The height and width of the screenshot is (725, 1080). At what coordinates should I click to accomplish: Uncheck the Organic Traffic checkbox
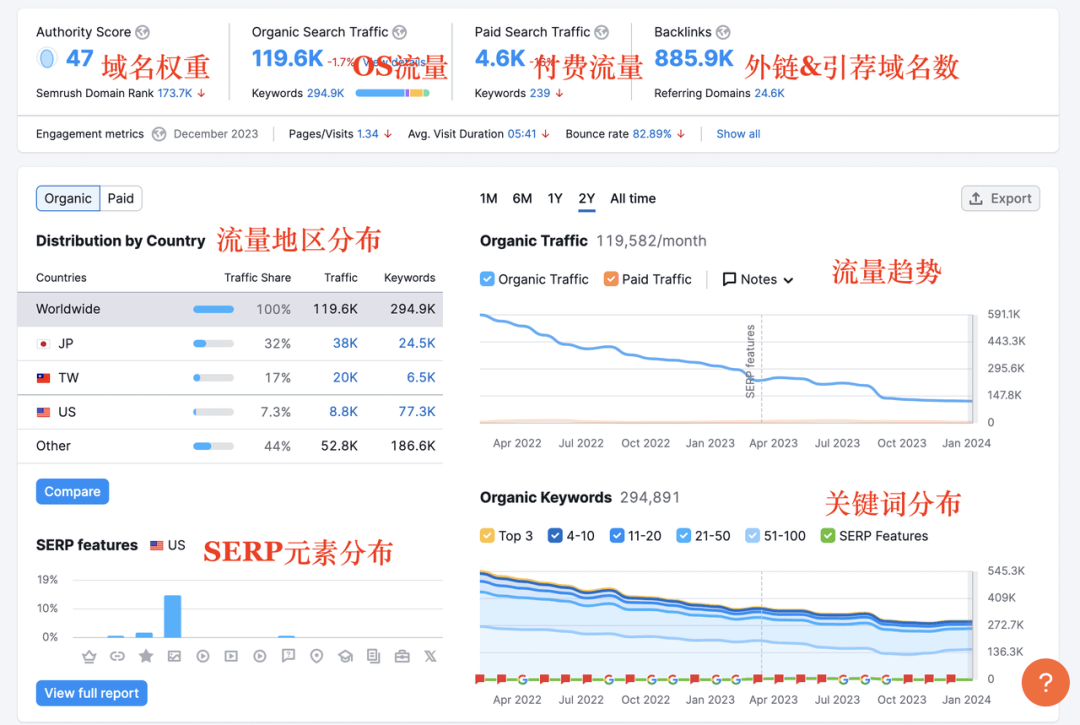tap(488, 279)
